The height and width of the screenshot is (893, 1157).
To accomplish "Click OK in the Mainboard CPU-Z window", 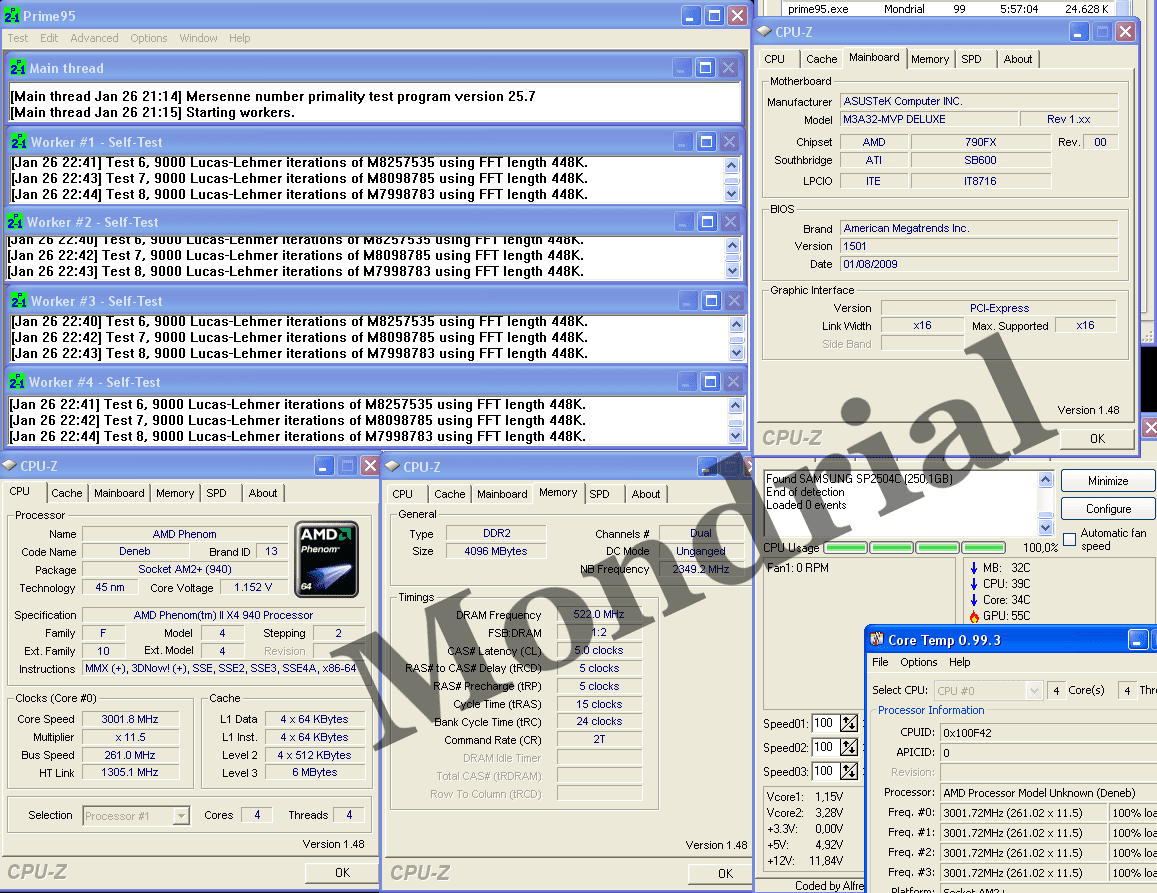I will click(1097, 438).
